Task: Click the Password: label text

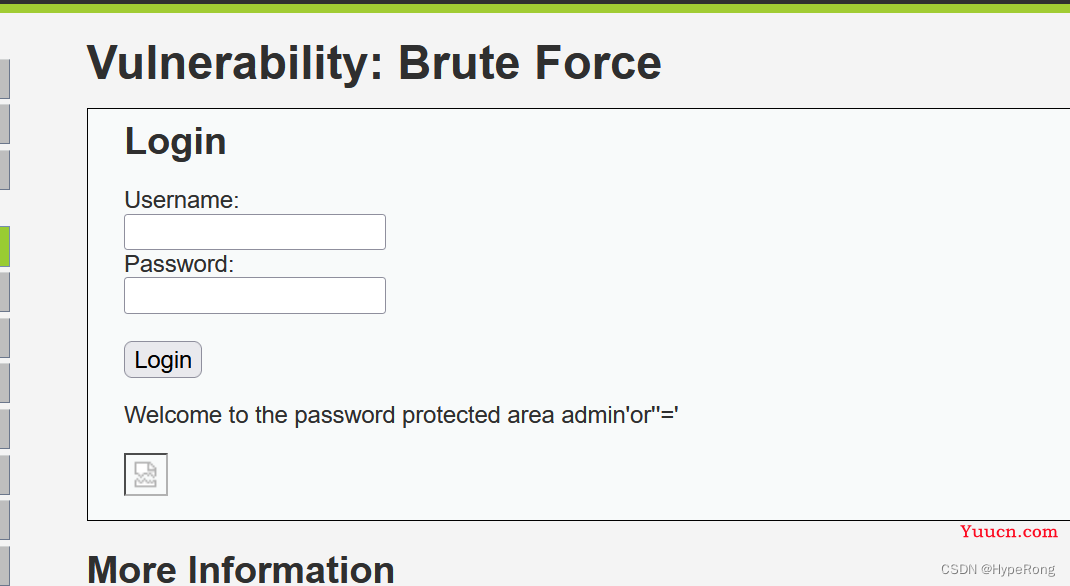Action: coord(179,264)
